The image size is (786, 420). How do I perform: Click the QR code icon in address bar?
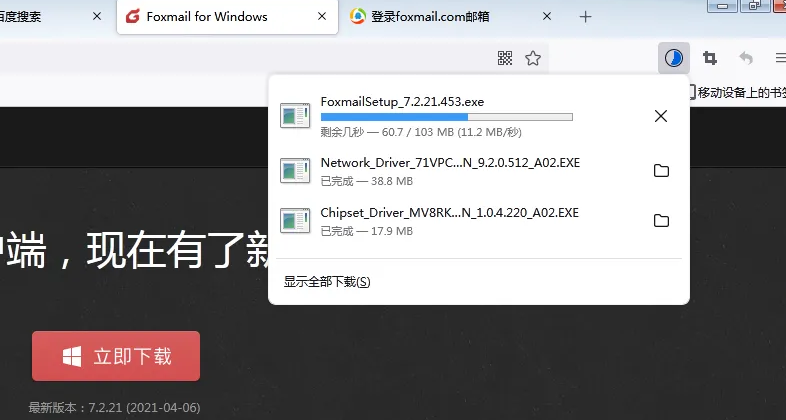pyautogui.click(x=505, y=58)
